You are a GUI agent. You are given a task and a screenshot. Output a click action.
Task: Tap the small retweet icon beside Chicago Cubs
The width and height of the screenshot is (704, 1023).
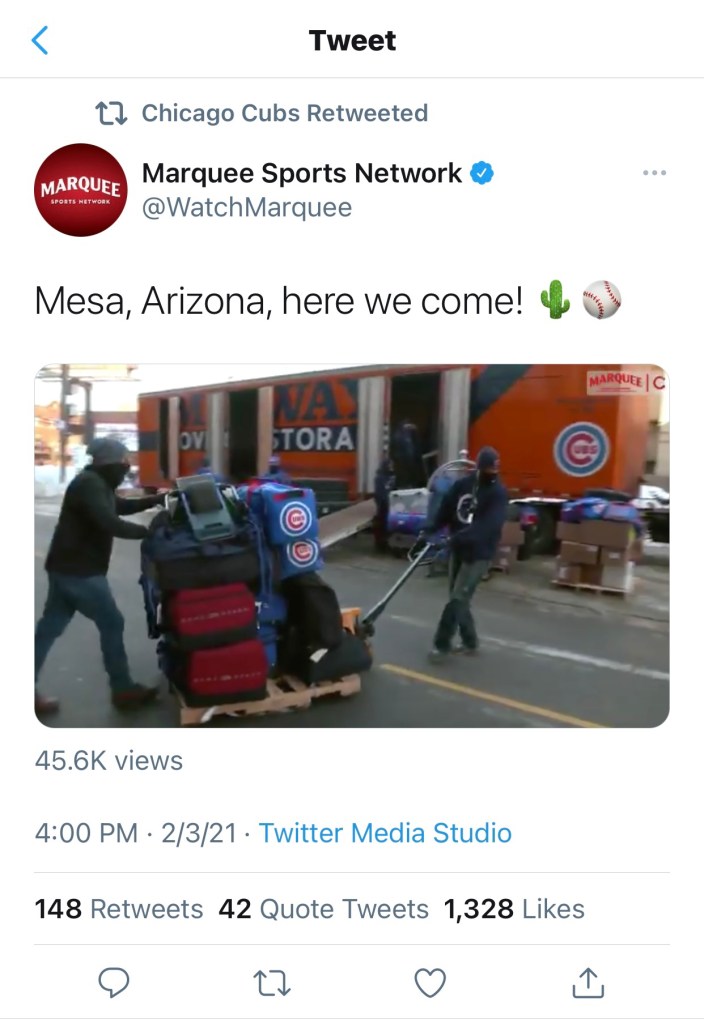click(111, 113)
